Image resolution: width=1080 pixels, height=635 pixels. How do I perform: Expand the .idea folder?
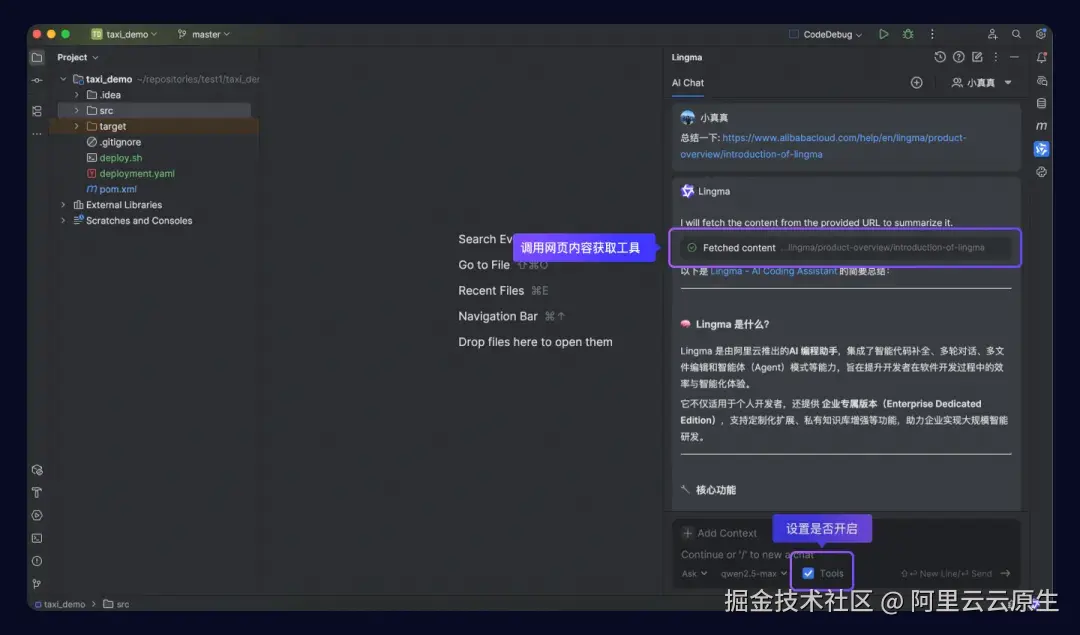tap(76, 95)
